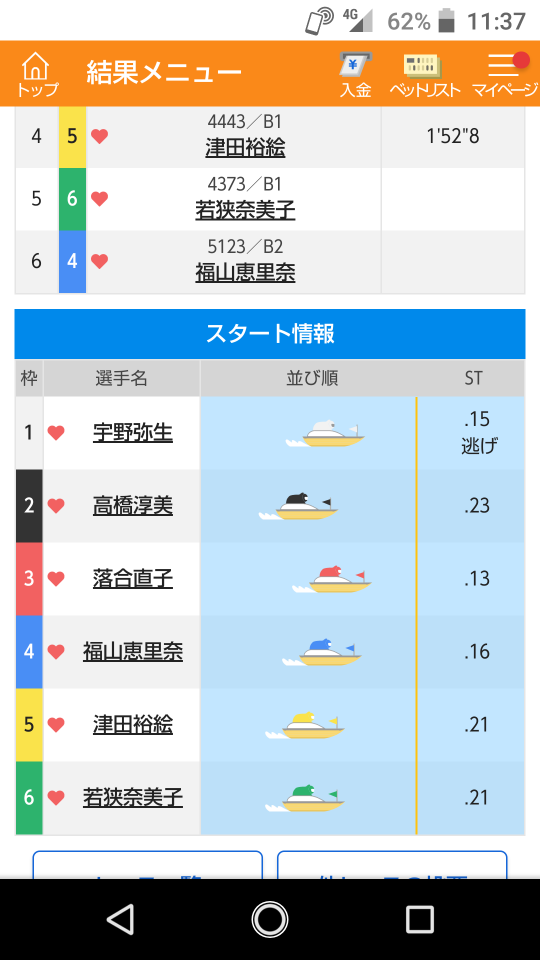Toggle favorite heart for 宇野弥生

(x=56, y=433)
